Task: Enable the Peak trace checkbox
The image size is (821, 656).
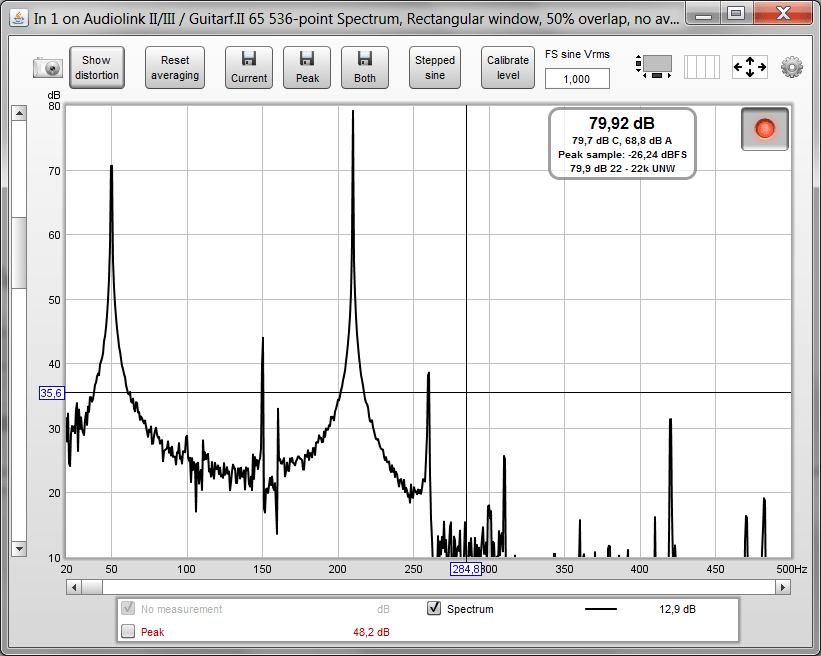Action: (x=128, y=631)
